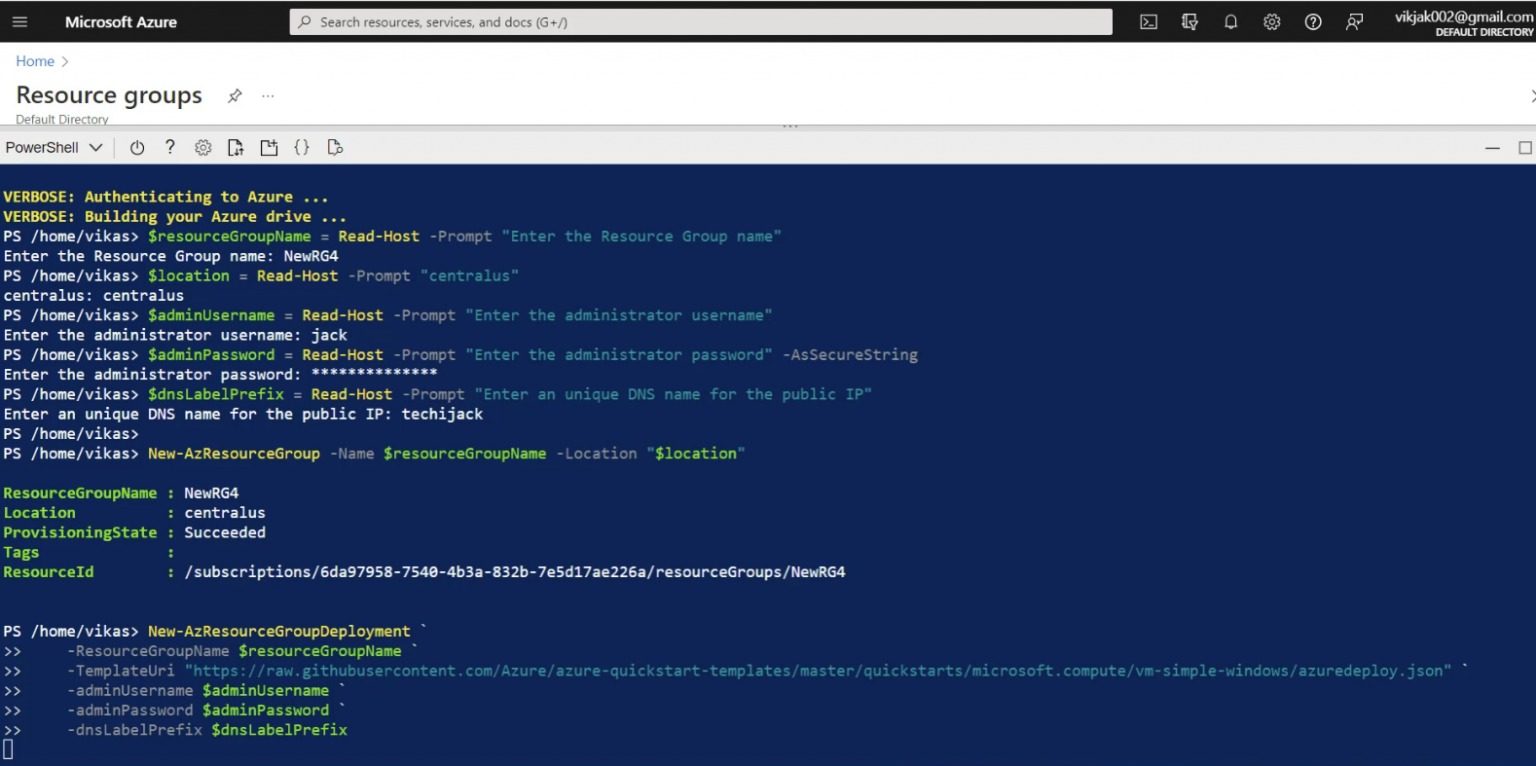Open the directory and subscription filter
Viewport: 1536px width, 766px height.
1189,21
